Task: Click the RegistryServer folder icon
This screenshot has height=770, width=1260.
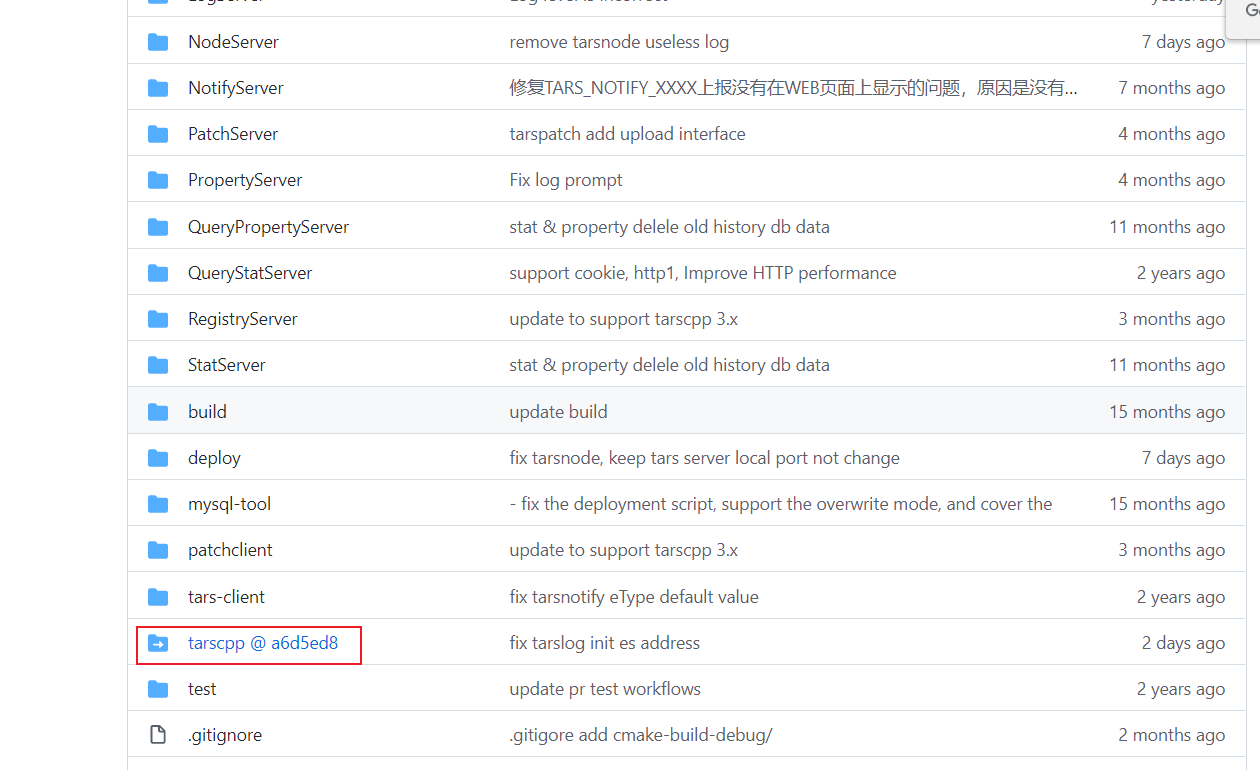Action: 158,319
